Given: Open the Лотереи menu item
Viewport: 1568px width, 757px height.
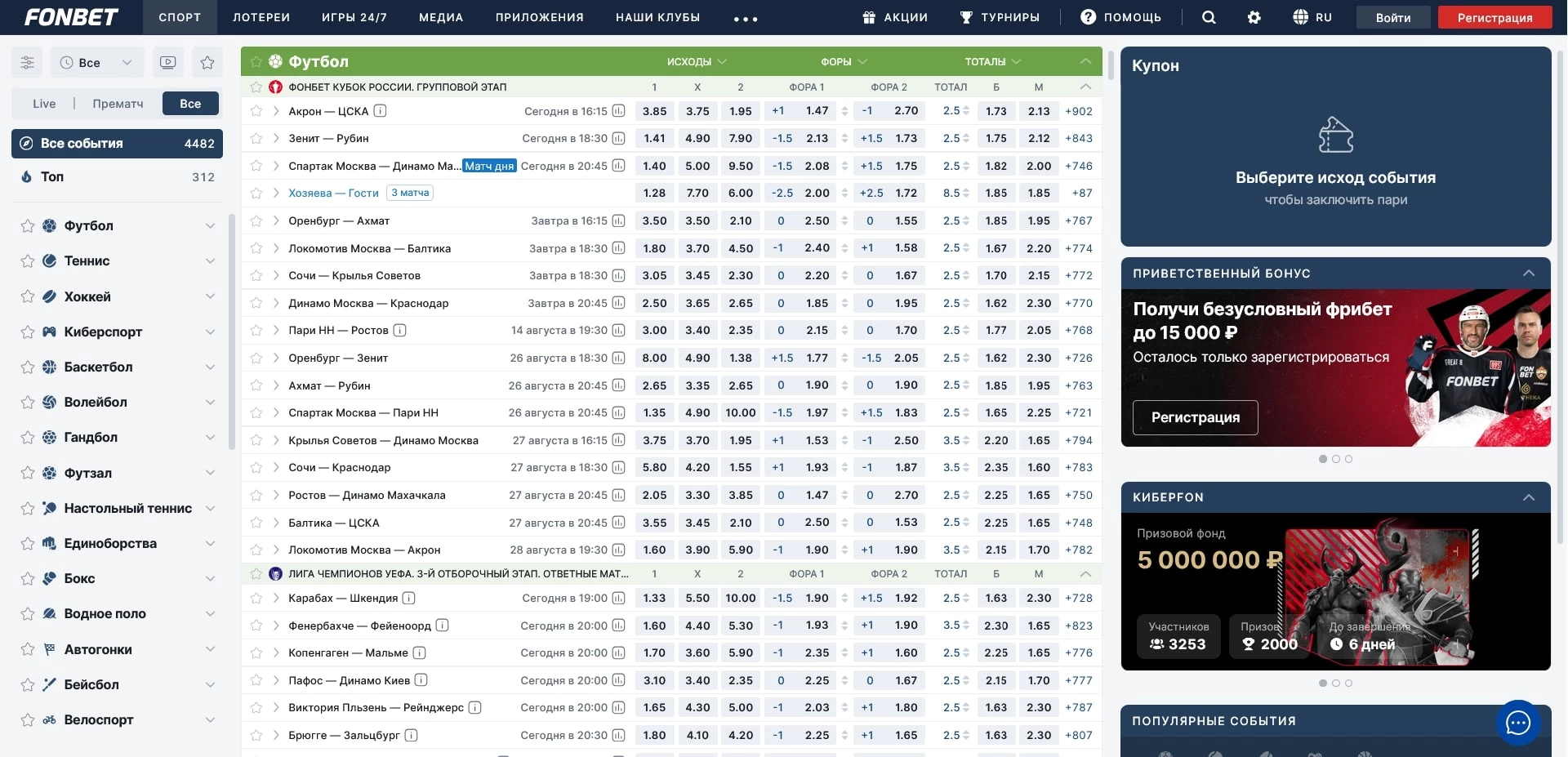Looking at the screenshot, I should pos(261,17).
